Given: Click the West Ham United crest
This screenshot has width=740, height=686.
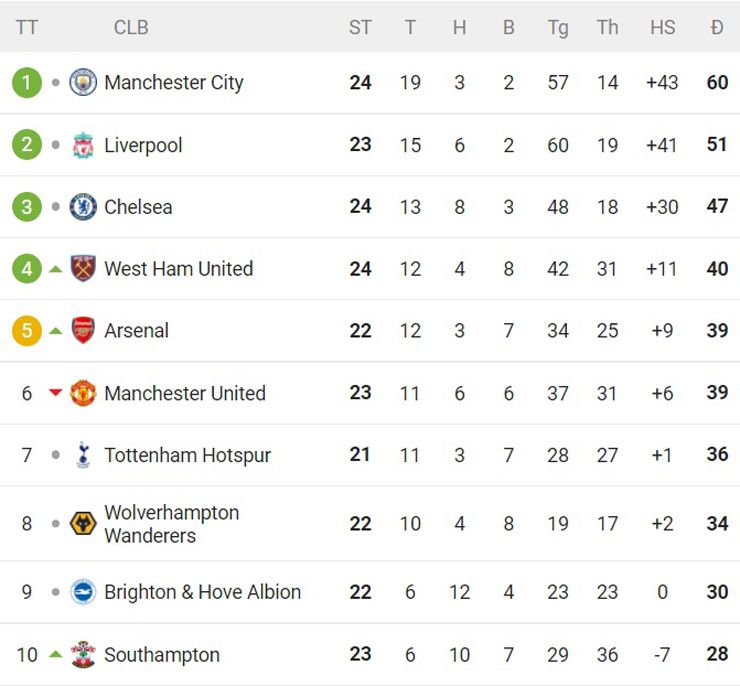Looking at the screenshot, I should pos(83,268).
